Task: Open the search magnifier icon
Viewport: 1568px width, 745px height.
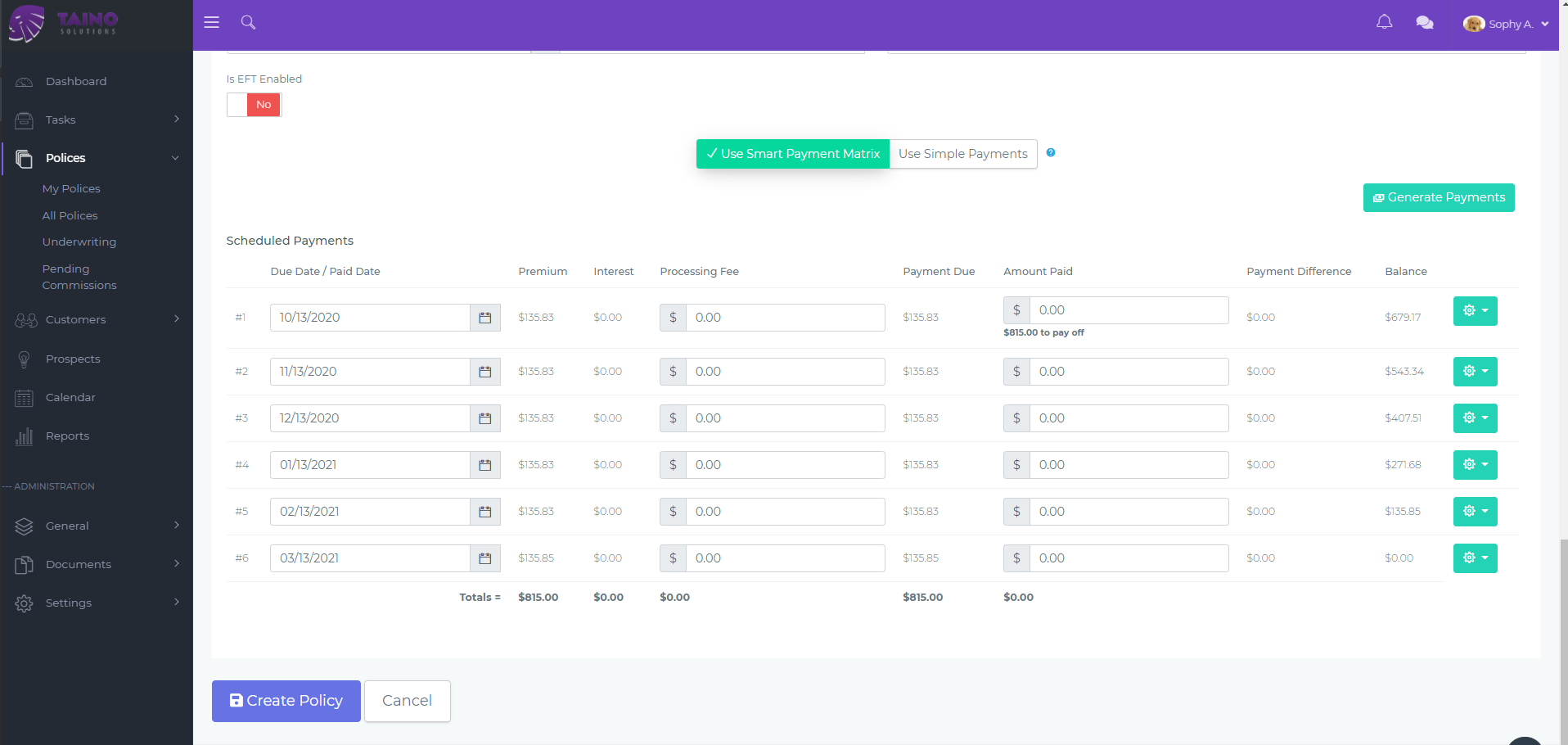Action: tap(248, 22)
